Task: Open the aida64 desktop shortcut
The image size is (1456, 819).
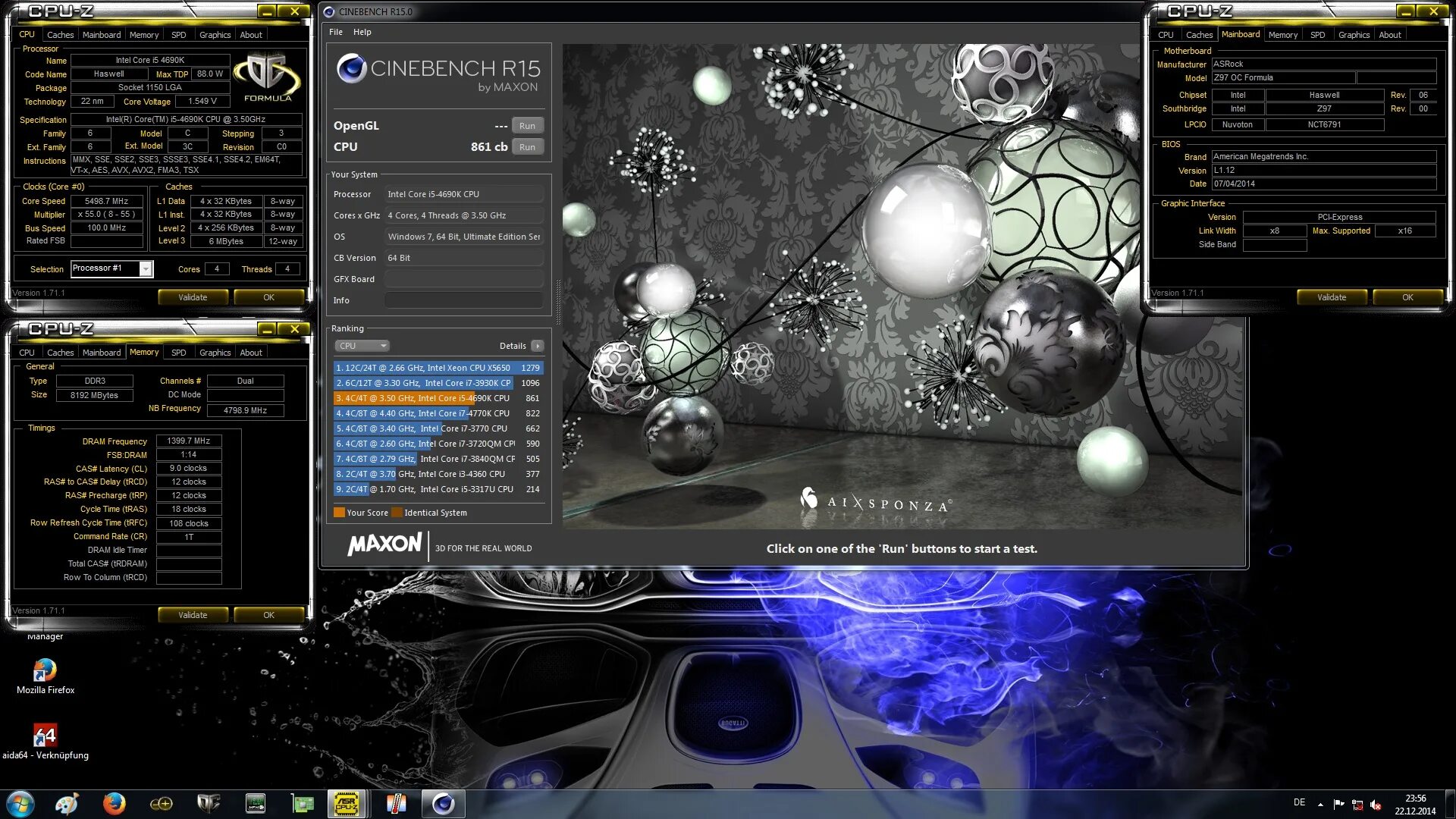Action: 45,736
